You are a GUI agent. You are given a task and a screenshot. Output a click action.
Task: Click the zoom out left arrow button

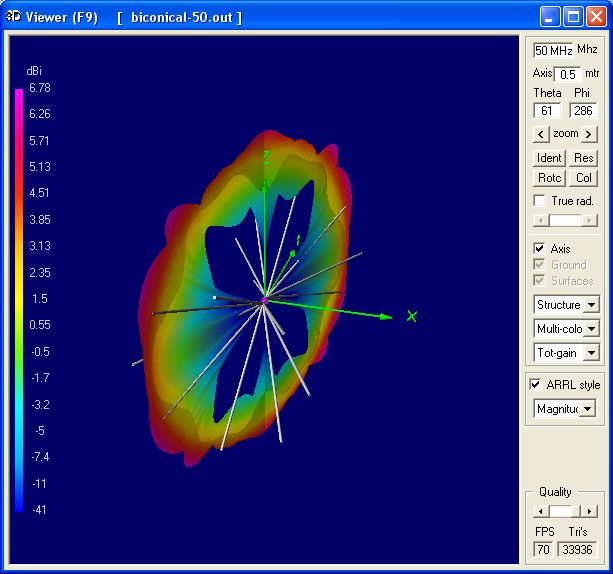coord(541,134)
